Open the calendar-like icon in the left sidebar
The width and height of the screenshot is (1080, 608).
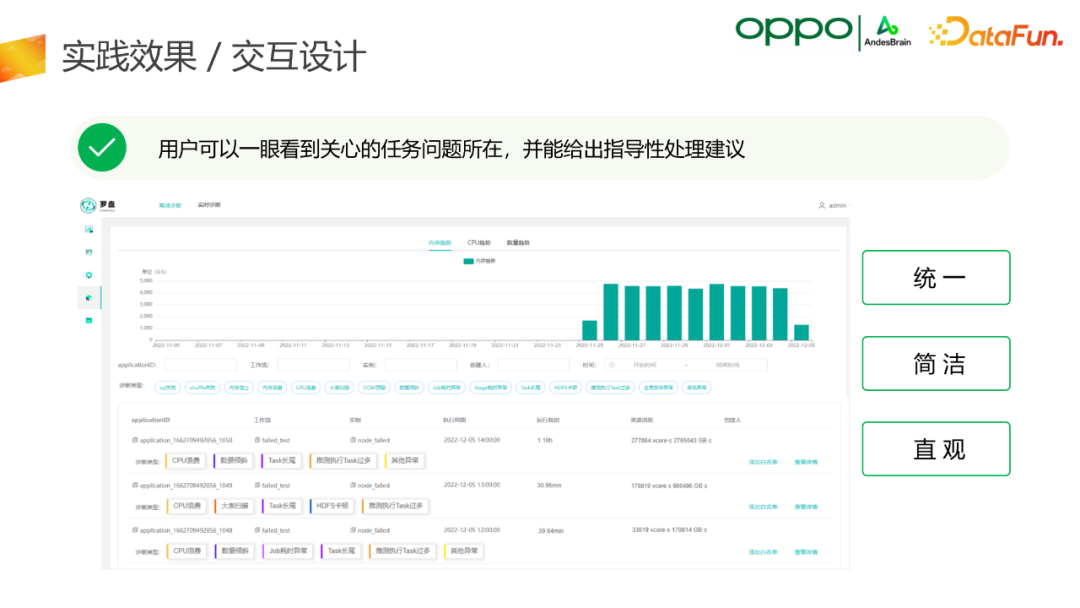point(89,321)
